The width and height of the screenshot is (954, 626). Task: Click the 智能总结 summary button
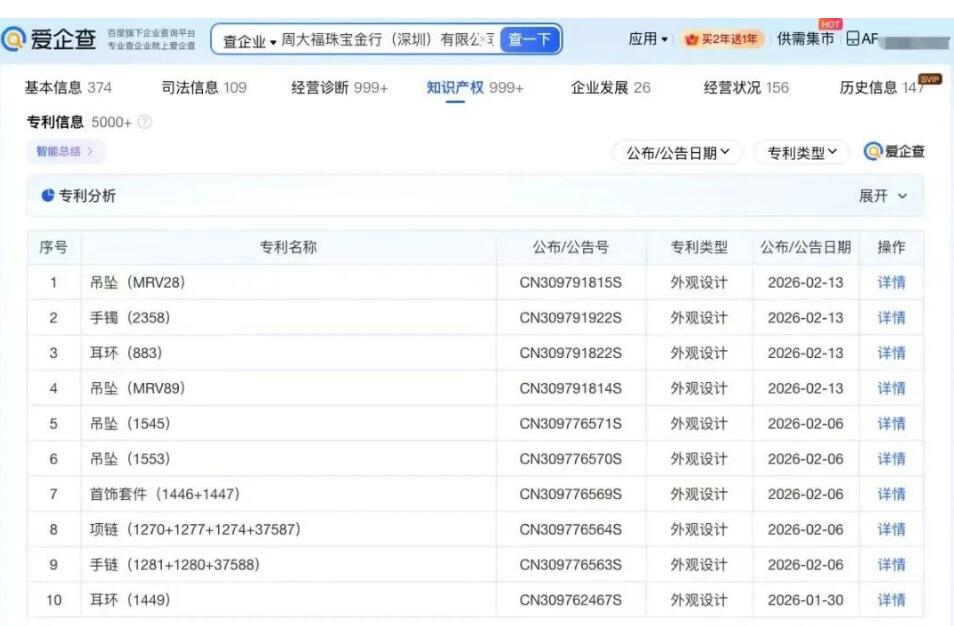[x=66, y=152]
